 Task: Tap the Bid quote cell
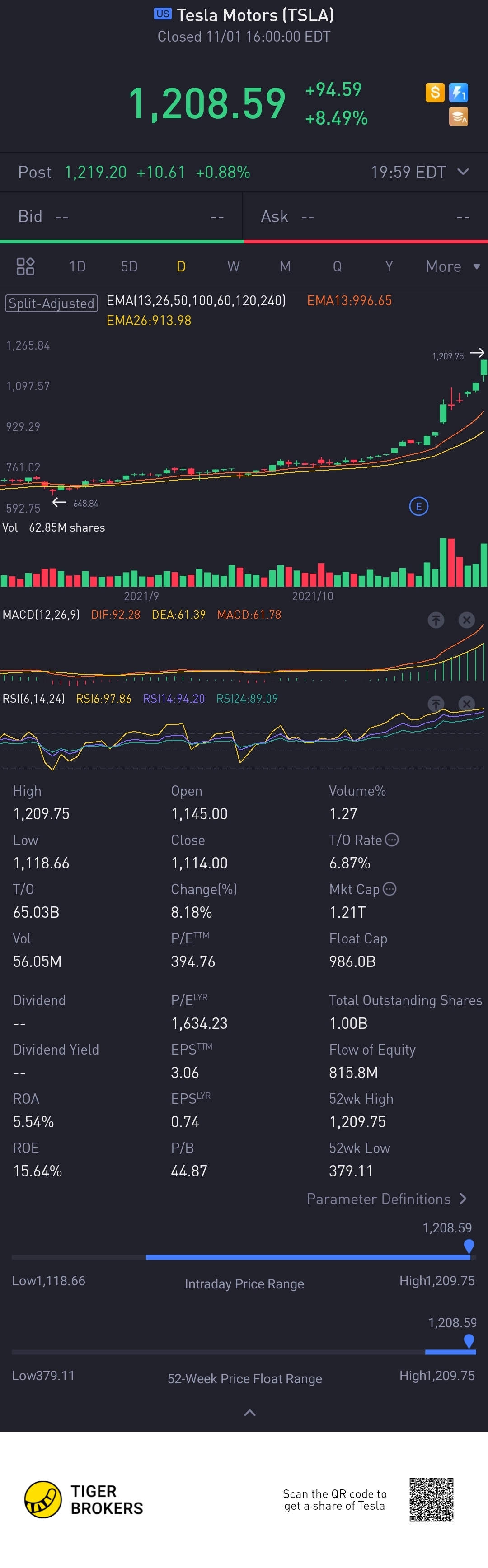point(121,216)
